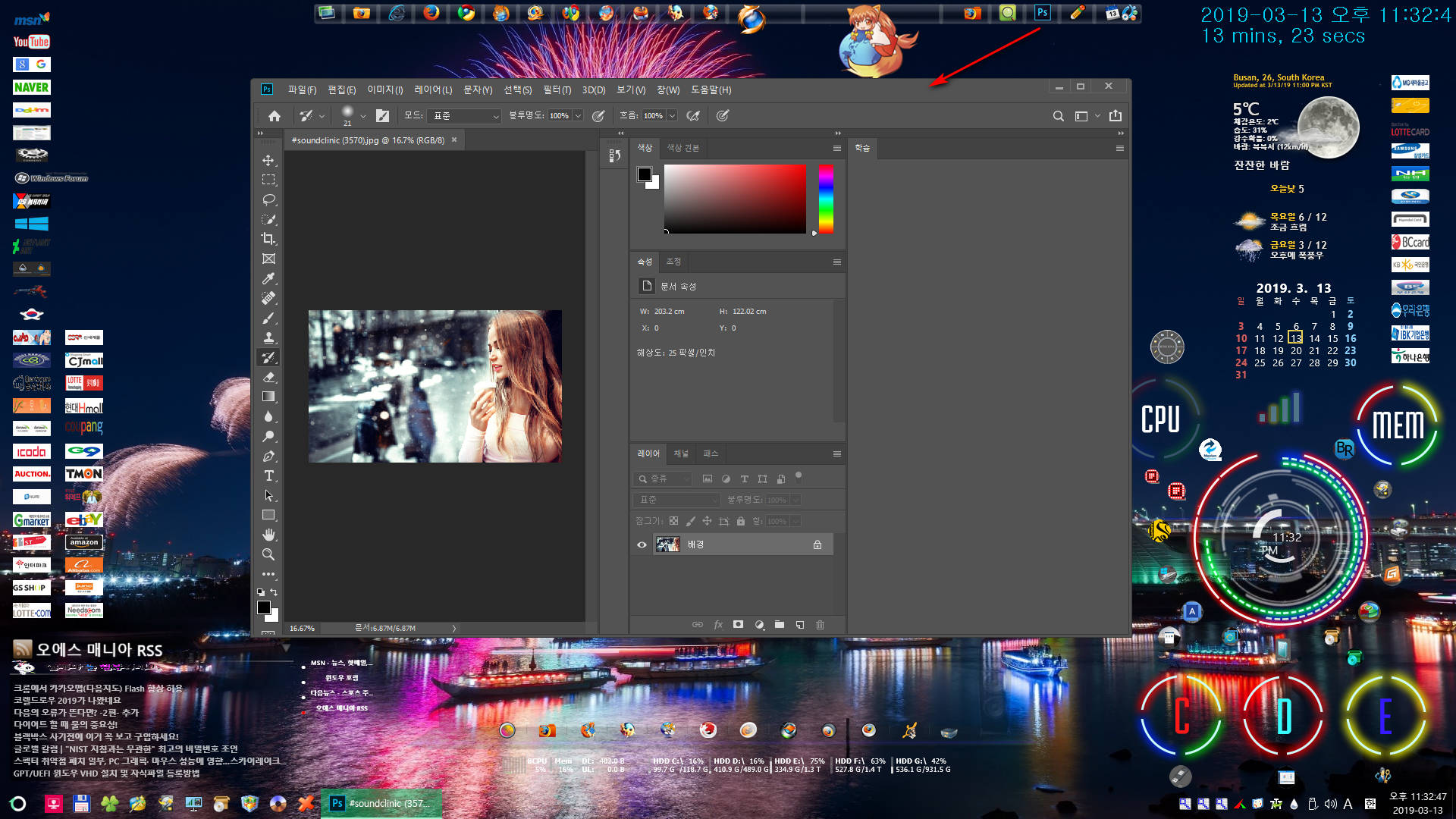Viewport: 1456px width, 819px height.
Task: Toggle lock transparent pixels
Action: click(673, 521)
